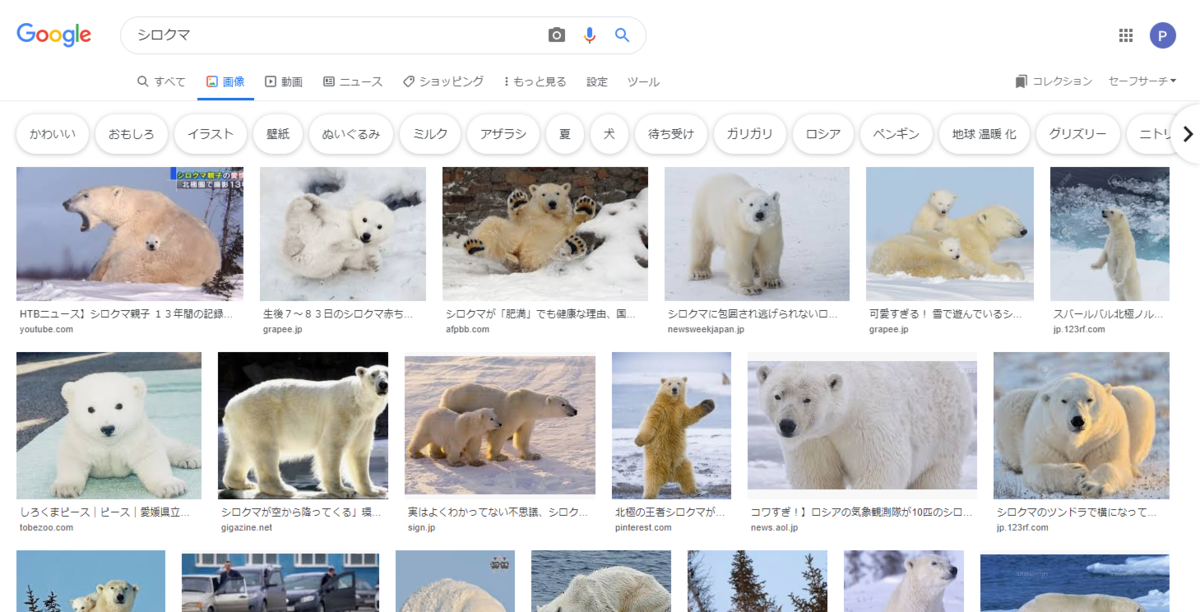The image size is (1200, 612).
Task: Open pinterest waving polar bear thumbnail
Action: (x=671, y=425)
